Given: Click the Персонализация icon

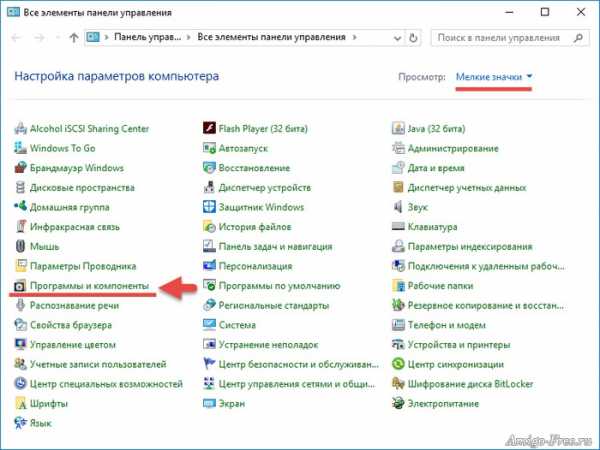Looking at the screenshot, I should pos(209,266).
